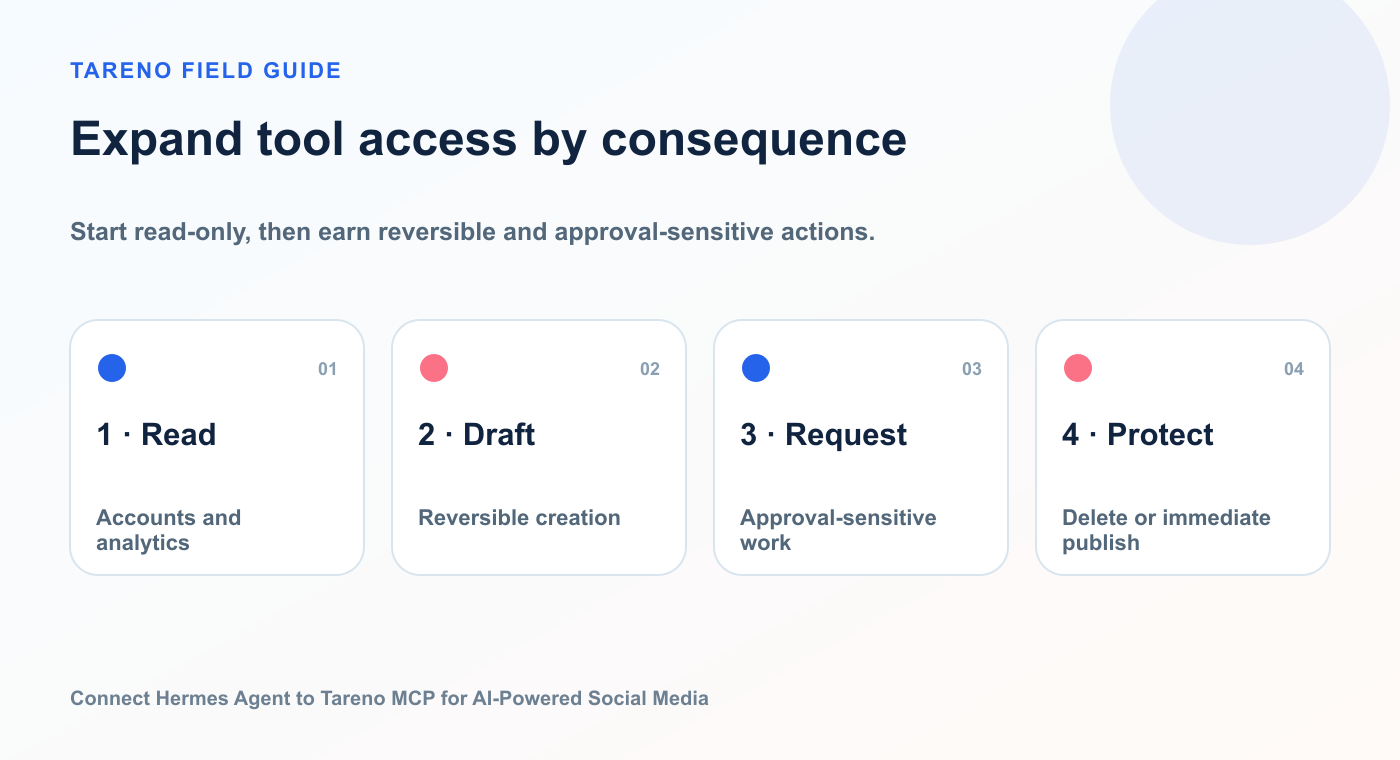1400x760 pixels.
Task: Select the 01 number badge
Action: (328, 369)
